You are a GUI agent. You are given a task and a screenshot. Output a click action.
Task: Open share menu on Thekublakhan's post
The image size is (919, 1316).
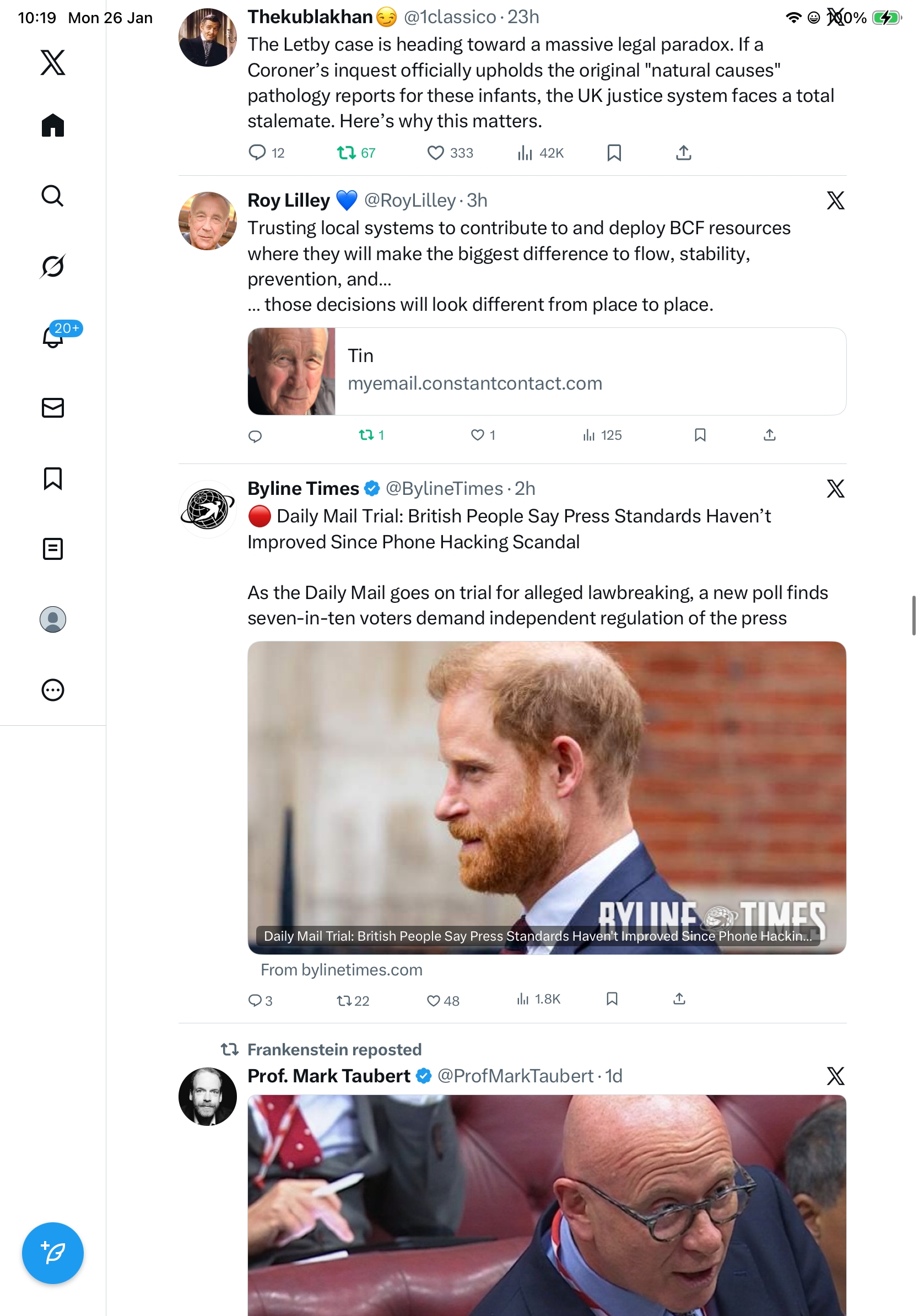point(684,153)
